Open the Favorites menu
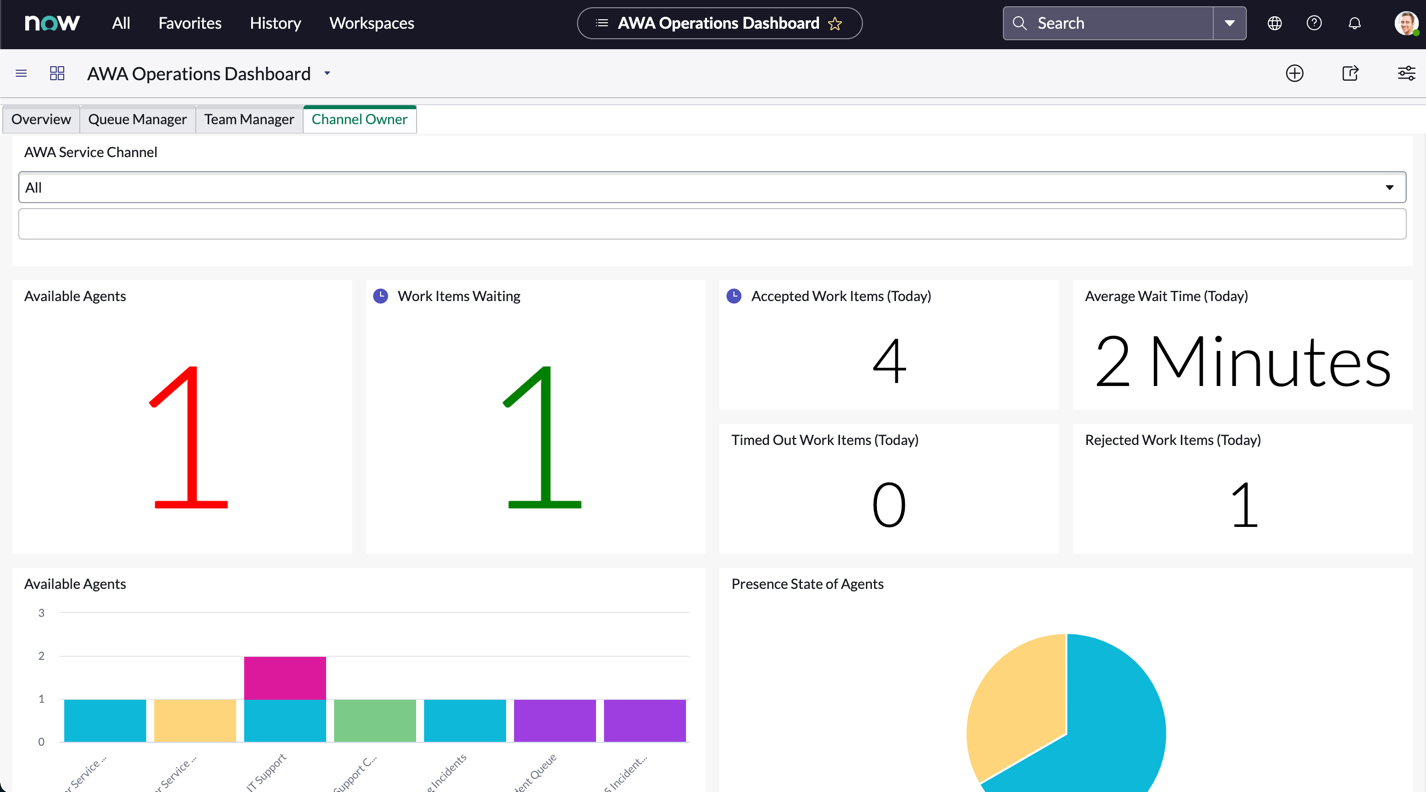Image resolution: width=1426 pixels, height=792 pixels. (190, 23)
